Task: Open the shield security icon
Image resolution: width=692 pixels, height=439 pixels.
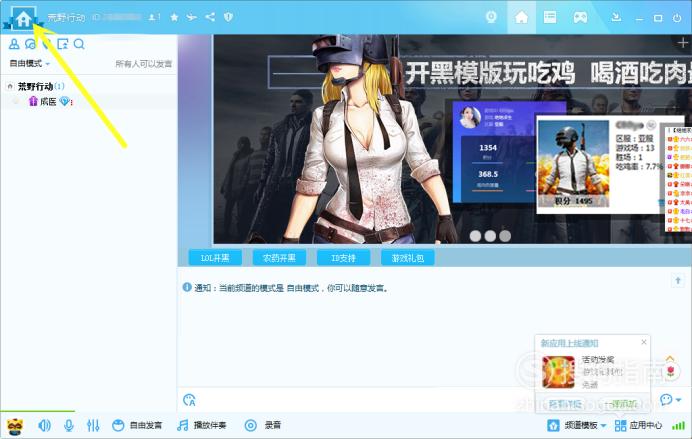Action: click(x=228, y=17)
